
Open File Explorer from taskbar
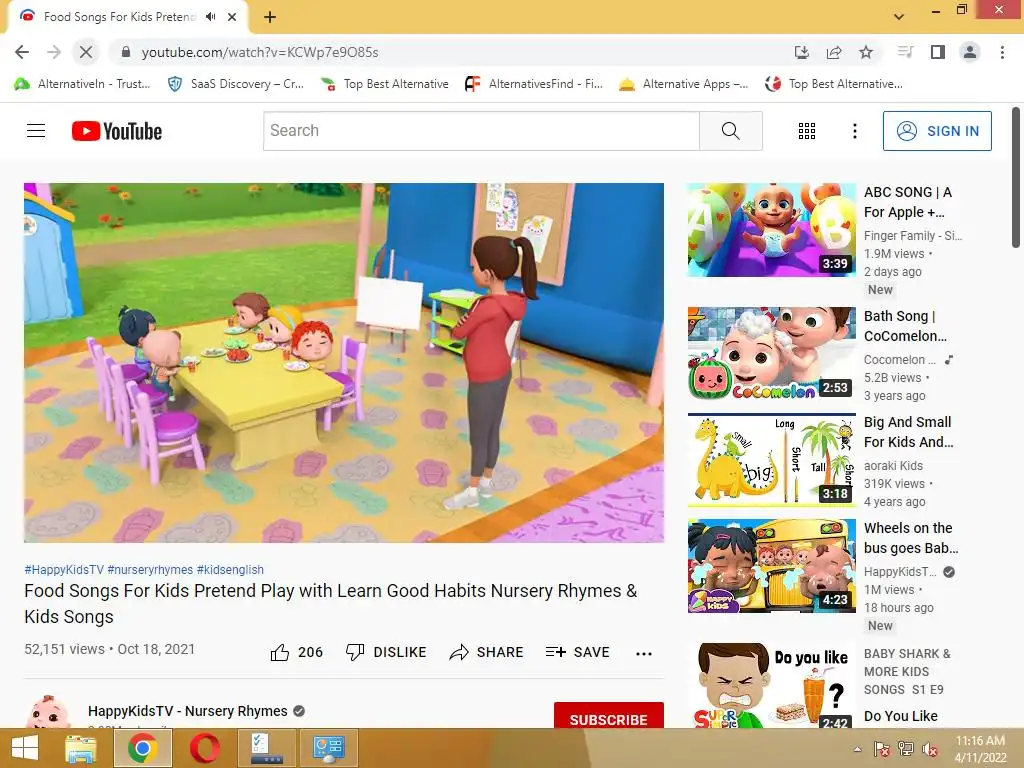click(x=81, y=748)
